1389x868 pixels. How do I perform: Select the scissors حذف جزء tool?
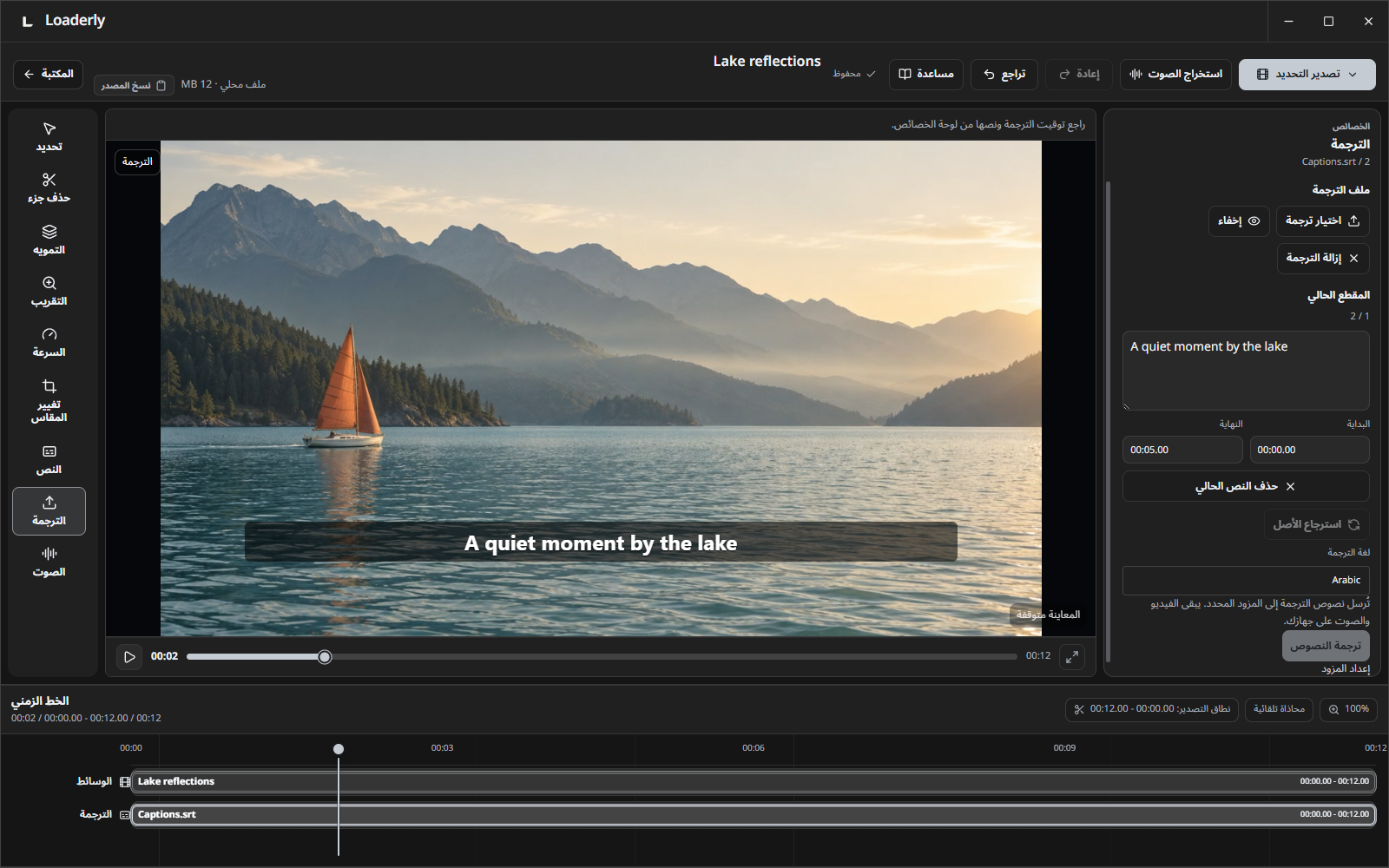click(49, 188)
